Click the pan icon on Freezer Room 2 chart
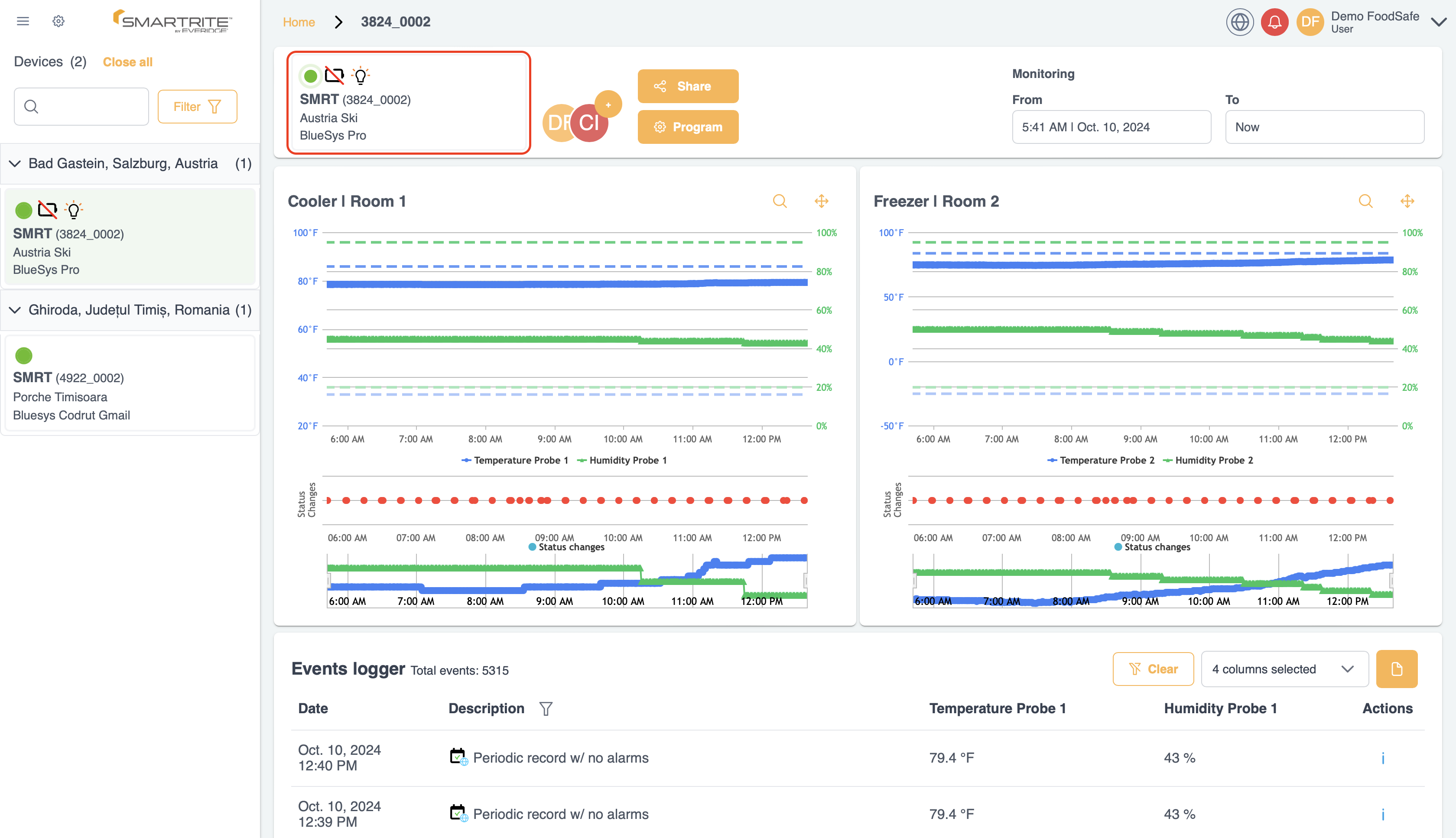 coord(1407,201)
